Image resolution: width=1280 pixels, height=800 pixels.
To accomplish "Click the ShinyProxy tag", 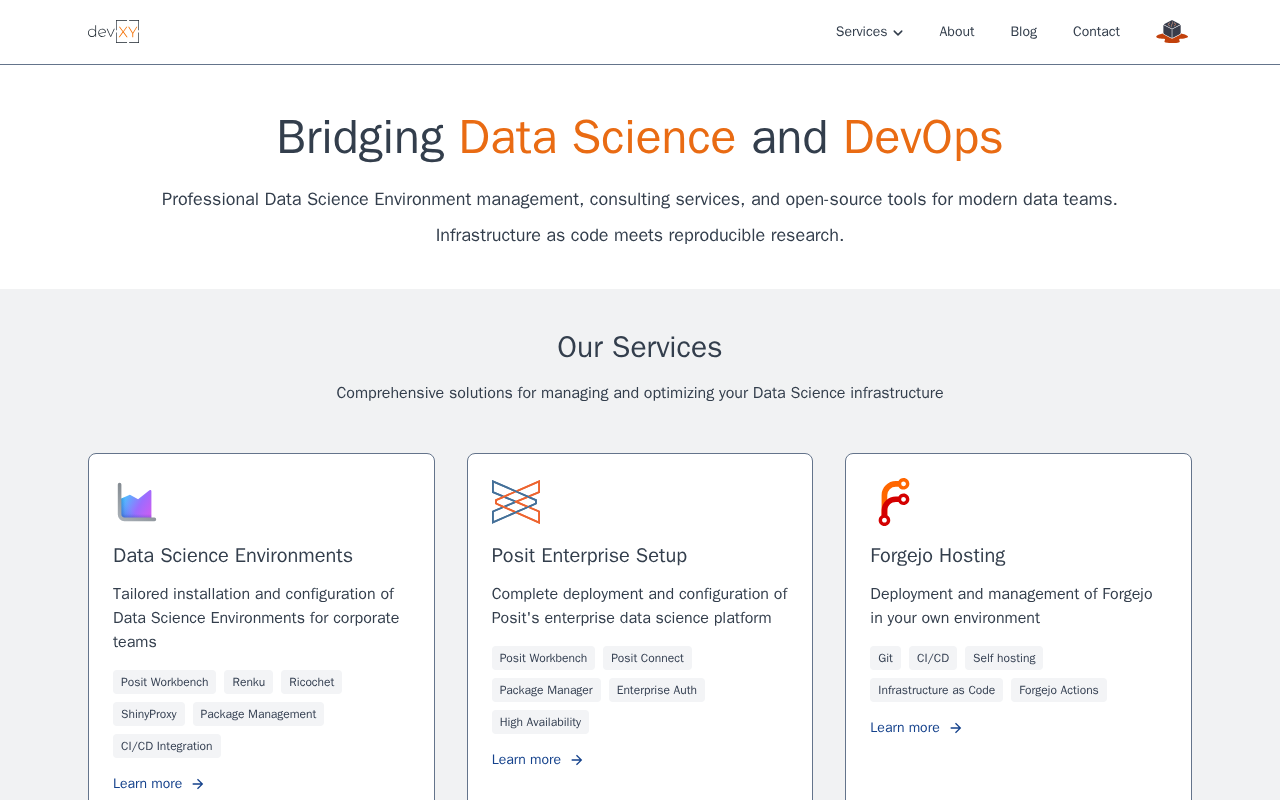I will [x=149, y=714].
